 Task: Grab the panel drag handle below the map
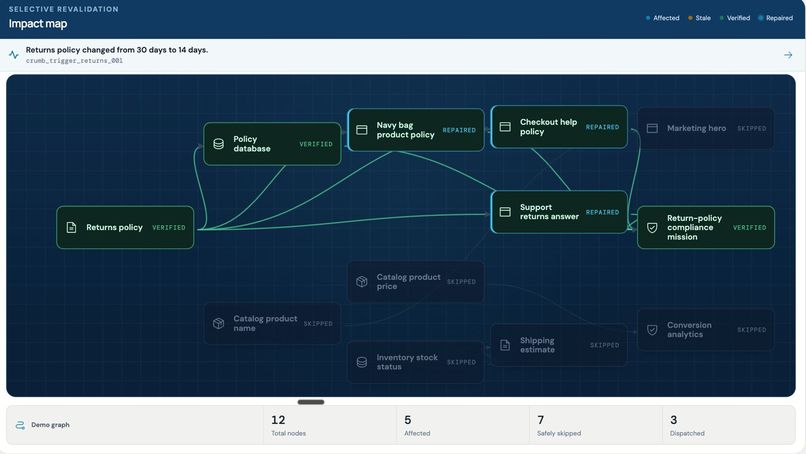click(310, 402)
